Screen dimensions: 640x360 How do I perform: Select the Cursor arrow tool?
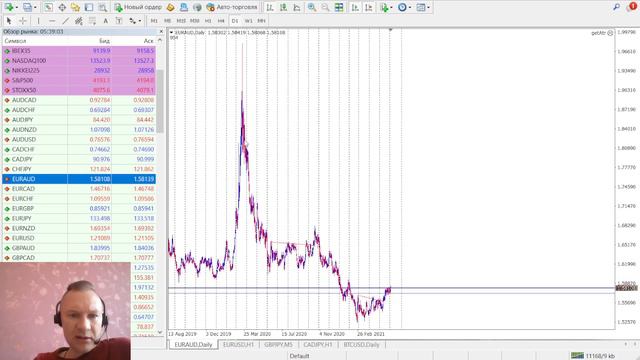[9, 20]
